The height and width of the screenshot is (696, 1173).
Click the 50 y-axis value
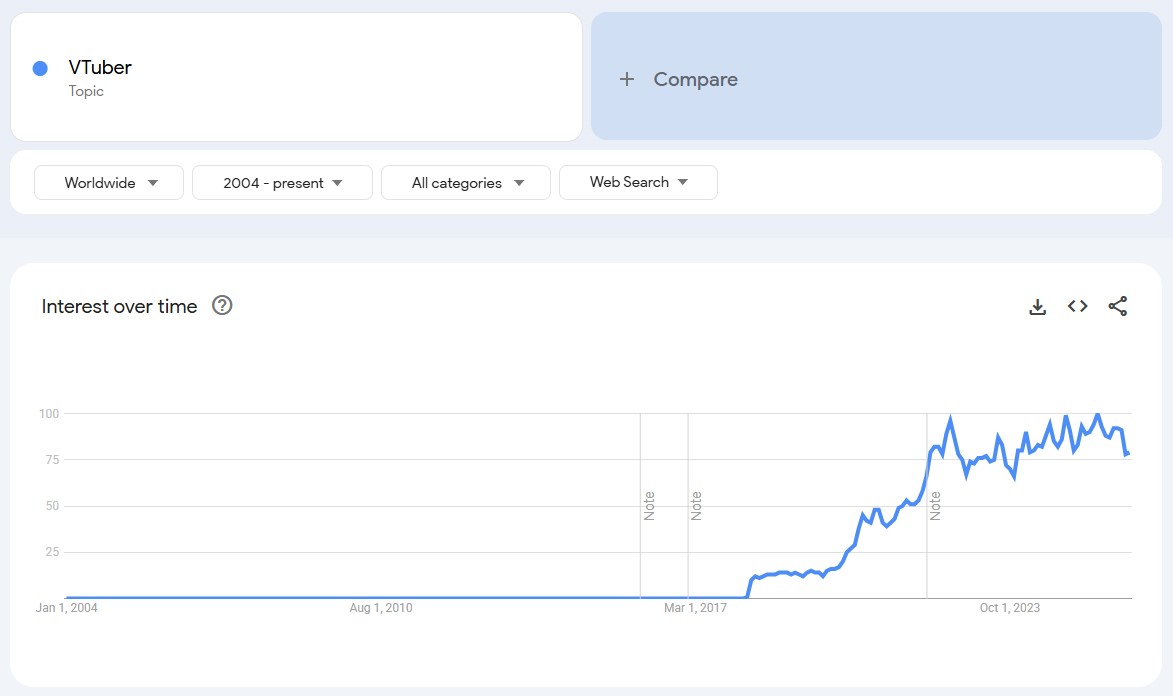coord(52,506)
